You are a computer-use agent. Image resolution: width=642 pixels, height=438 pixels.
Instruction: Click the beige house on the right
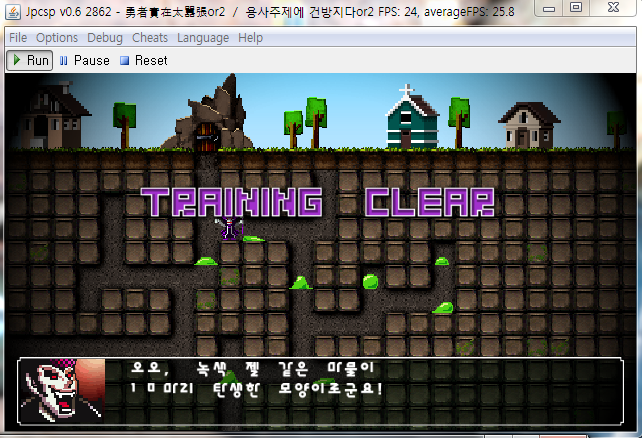[x=532, y=125]
